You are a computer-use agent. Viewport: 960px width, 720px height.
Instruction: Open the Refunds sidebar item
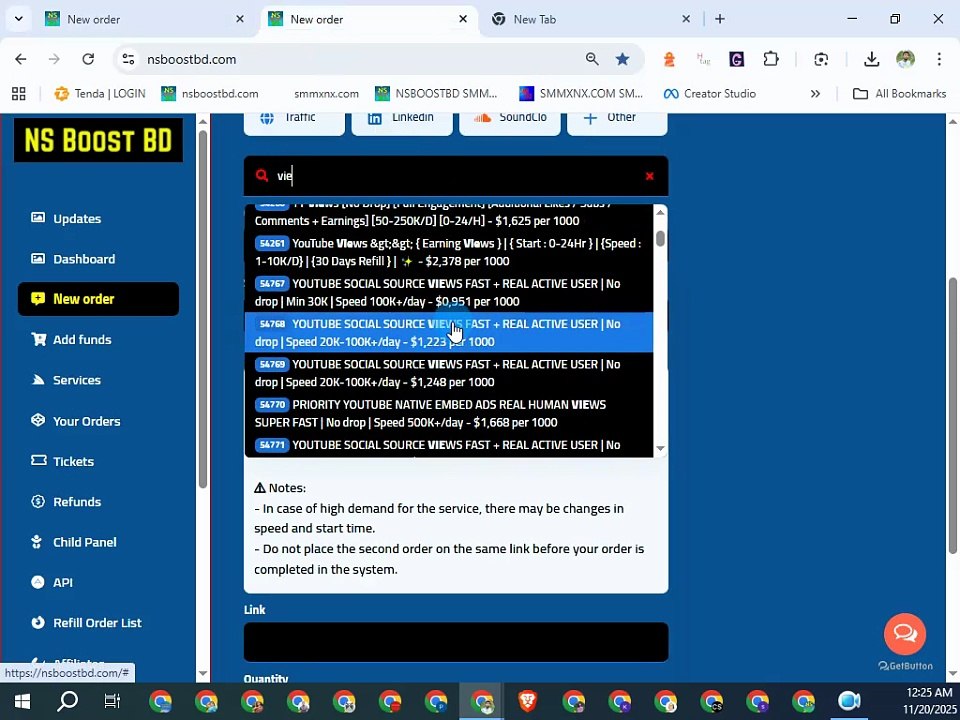[x=66, y=501]
